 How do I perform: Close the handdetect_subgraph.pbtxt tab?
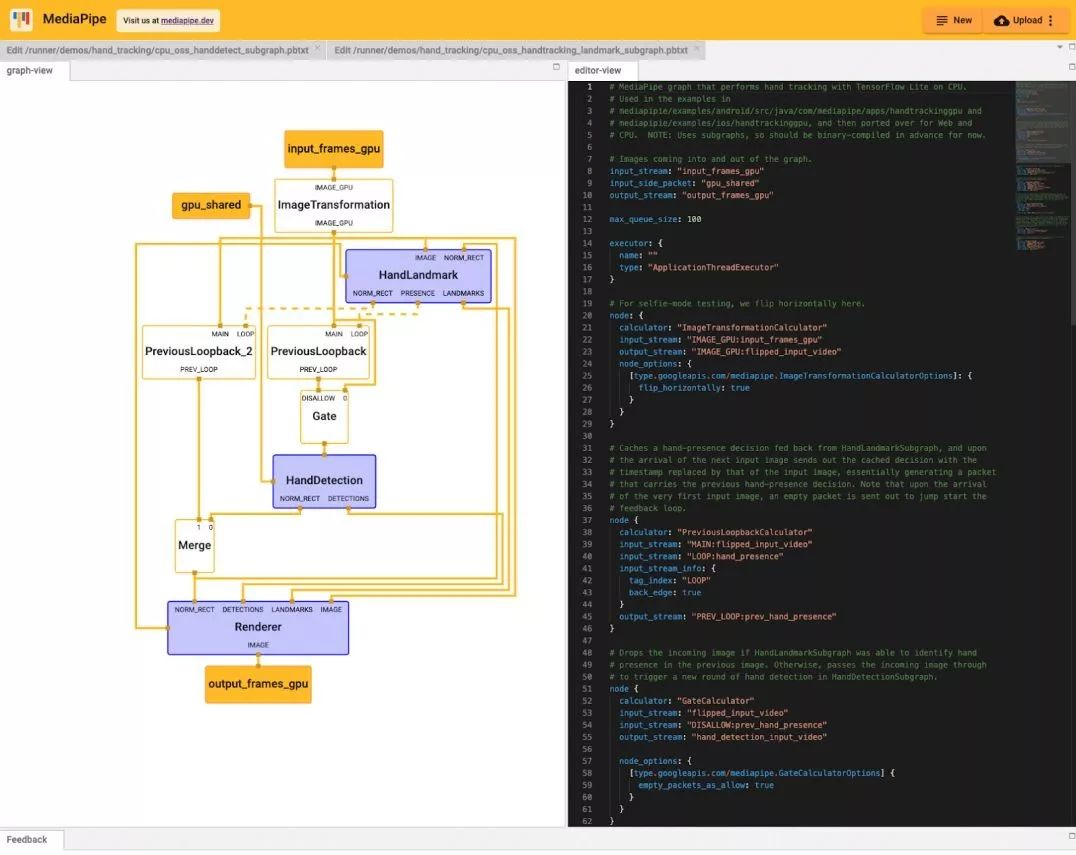[x=318, y=48]
